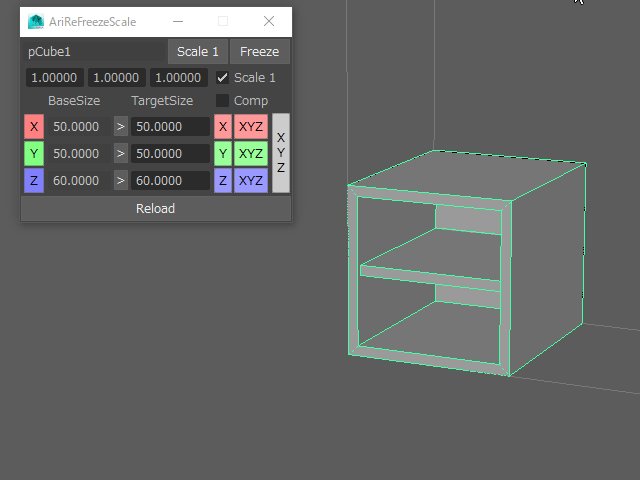Click the third scale value field 1.00000
640x480 pixels.
[178, 78]
